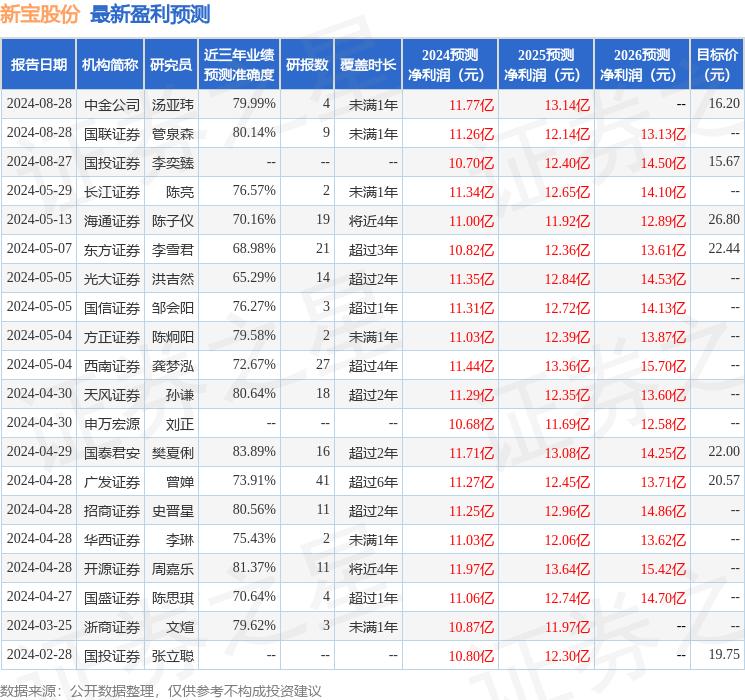Click the 近三年业绩预测准确度 header
The width and height of the screenshot is (745, 700).
pos(239,64)
